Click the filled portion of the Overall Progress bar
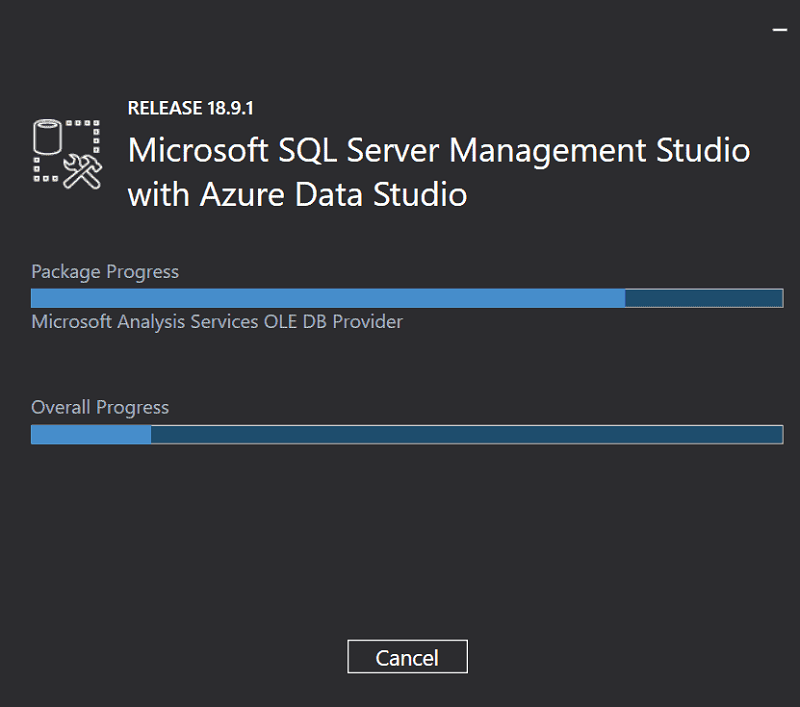This screenshot has width=800, height=707. tap(90, 434)
